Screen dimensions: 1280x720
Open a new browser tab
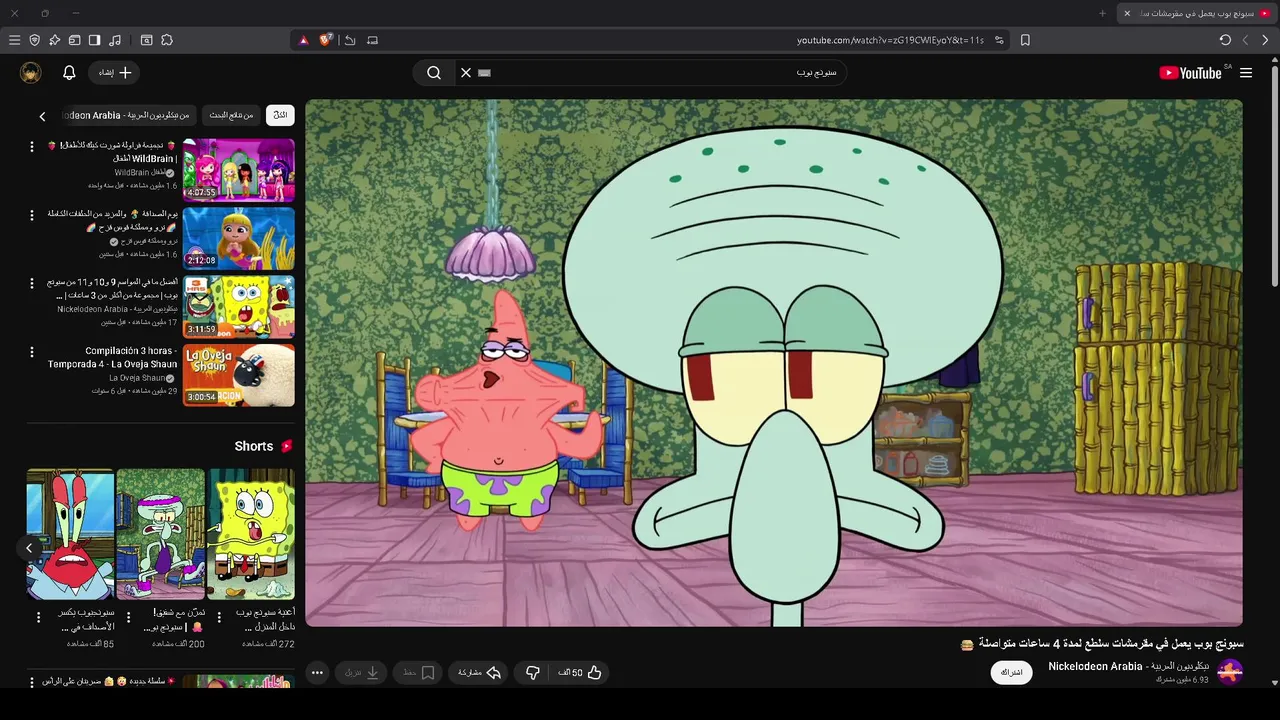[1103, 13]
